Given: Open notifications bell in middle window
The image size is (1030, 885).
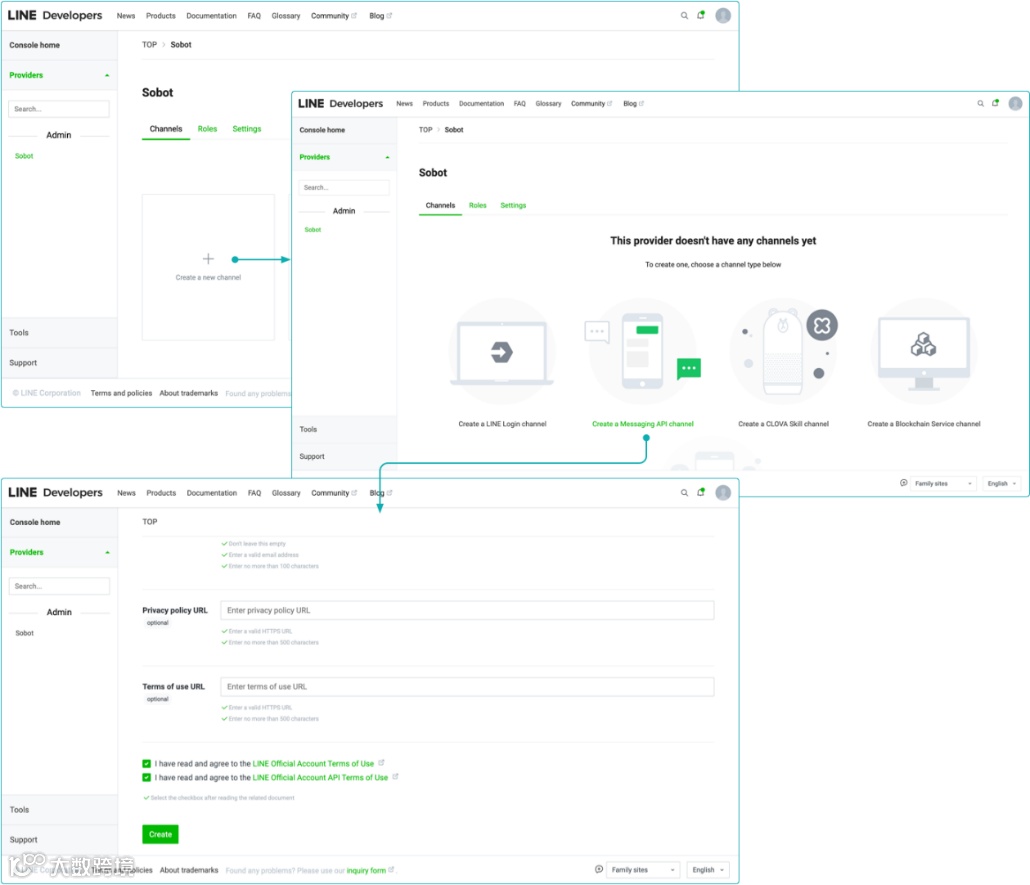Looking at the screenshot, I should 996,103.
